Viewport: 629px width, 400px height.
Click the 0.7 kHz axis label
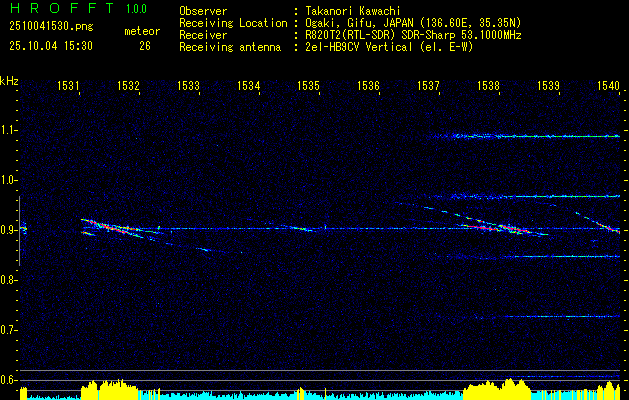coord(8,330)
